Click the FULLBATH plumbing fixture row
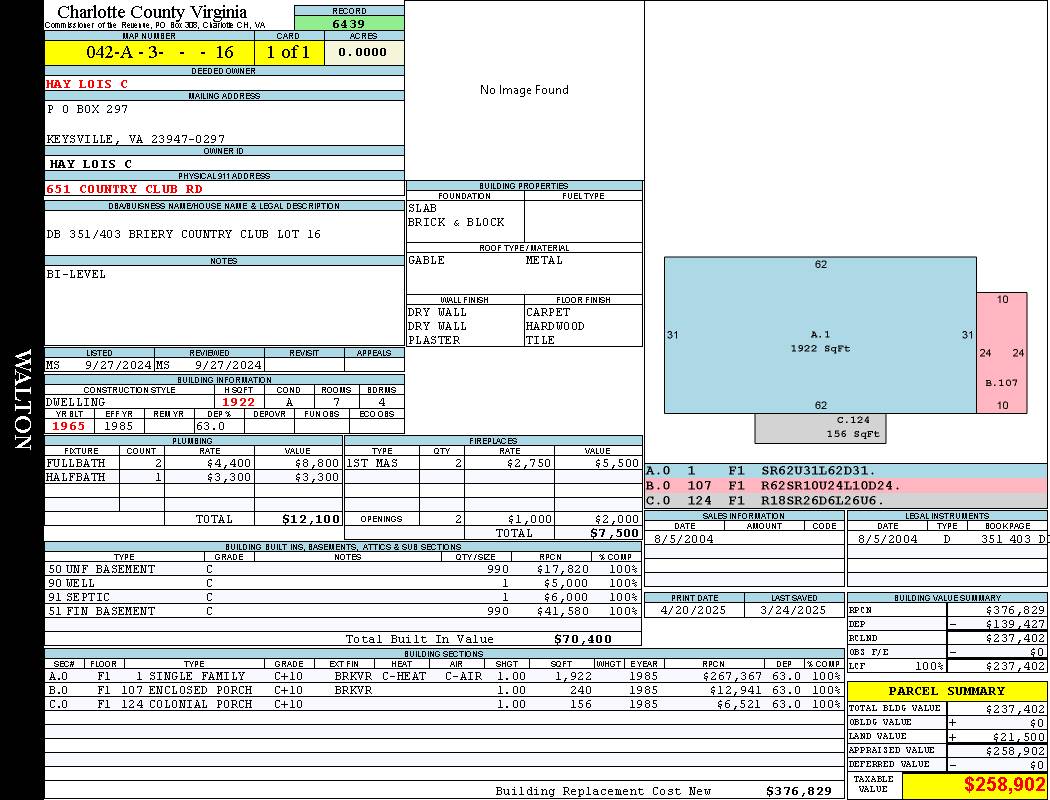Viewport: 1050px width, 800px height. tap(194, 463)
